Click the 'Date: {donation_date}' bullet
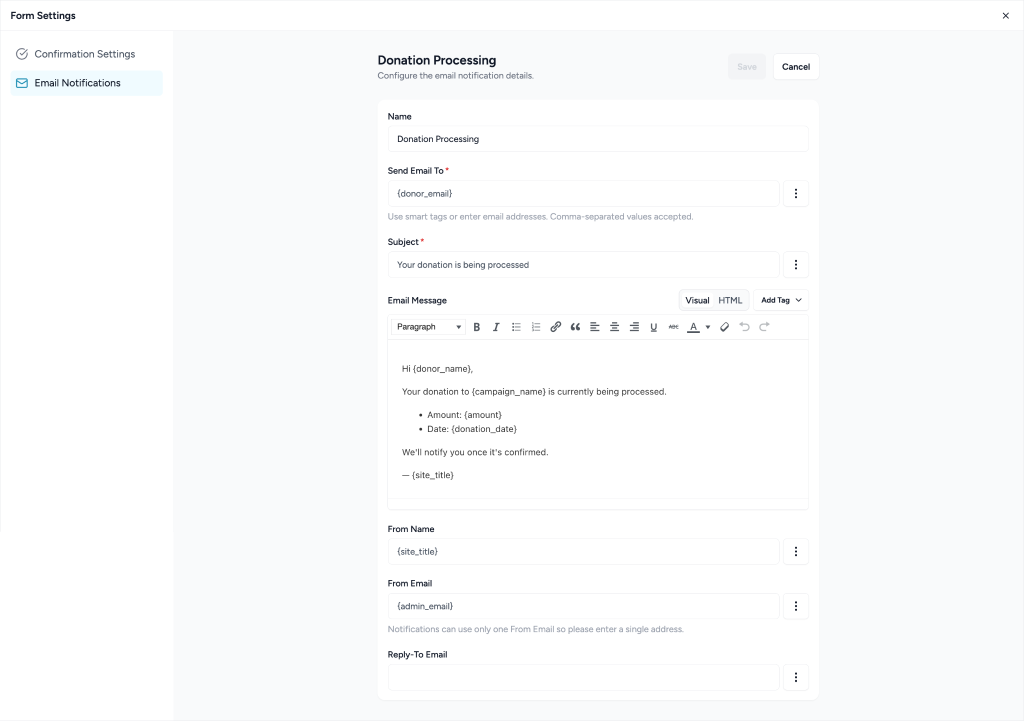Image resolution: width=1024 pixels, height=721 pixels. (472, 429)
